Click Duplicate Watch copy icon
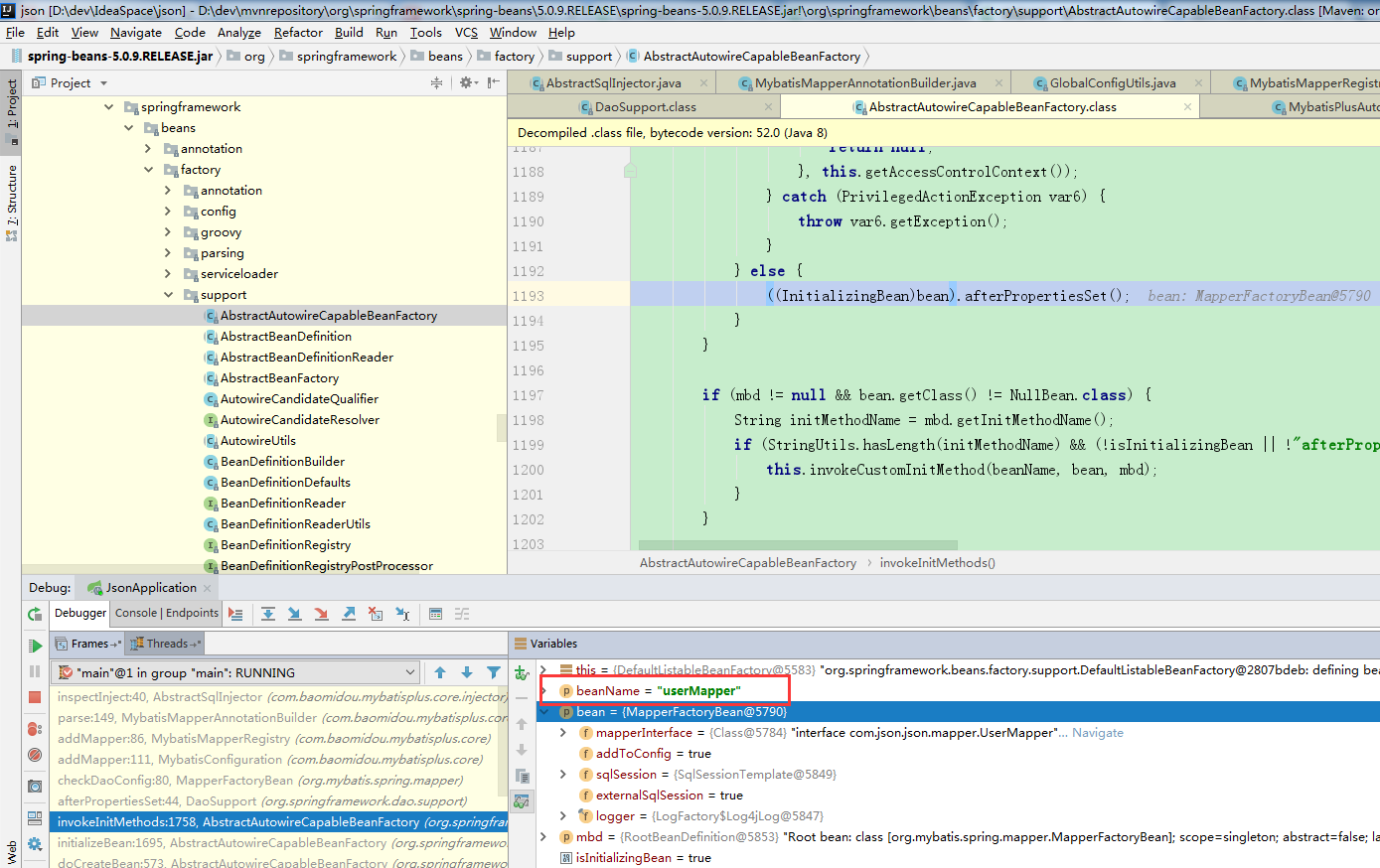Screen dimensions: 1380x868 (x=522, y=776)
